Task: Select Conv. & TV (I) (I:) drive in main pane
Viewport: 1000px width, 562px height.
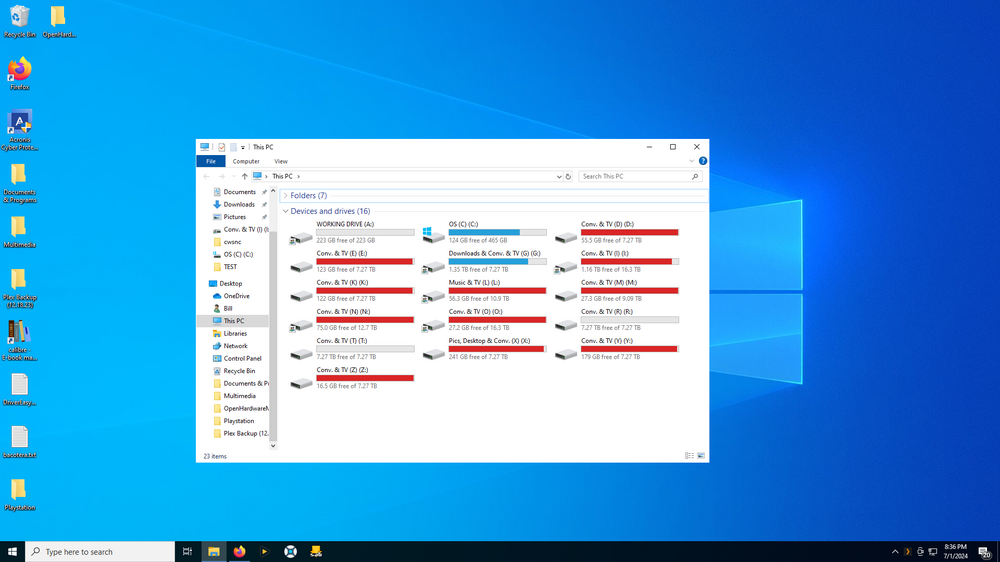Action: [x=617, y=262]
